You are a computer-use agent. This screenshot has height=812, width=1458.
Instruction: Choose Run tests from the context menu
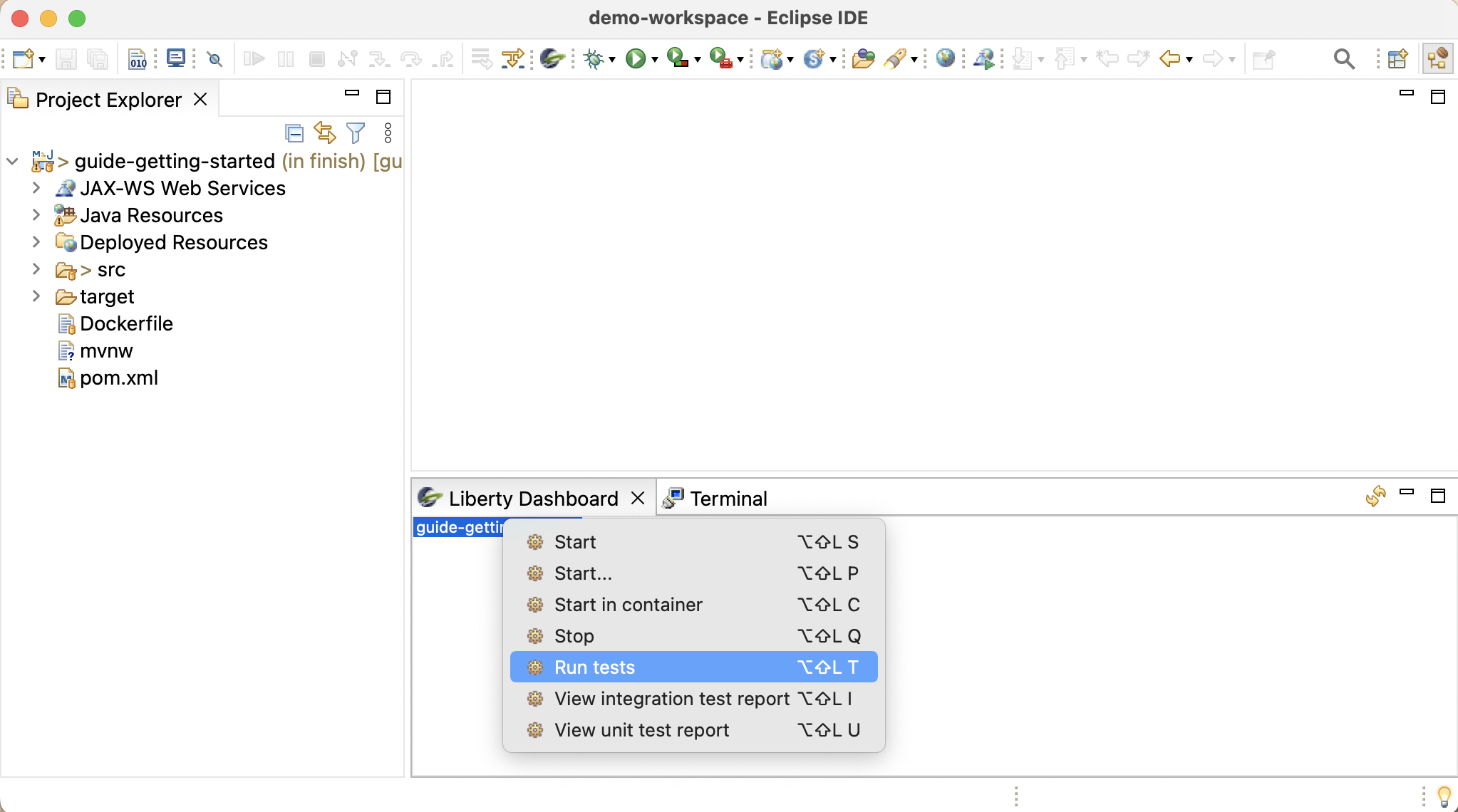pos(693,667)
